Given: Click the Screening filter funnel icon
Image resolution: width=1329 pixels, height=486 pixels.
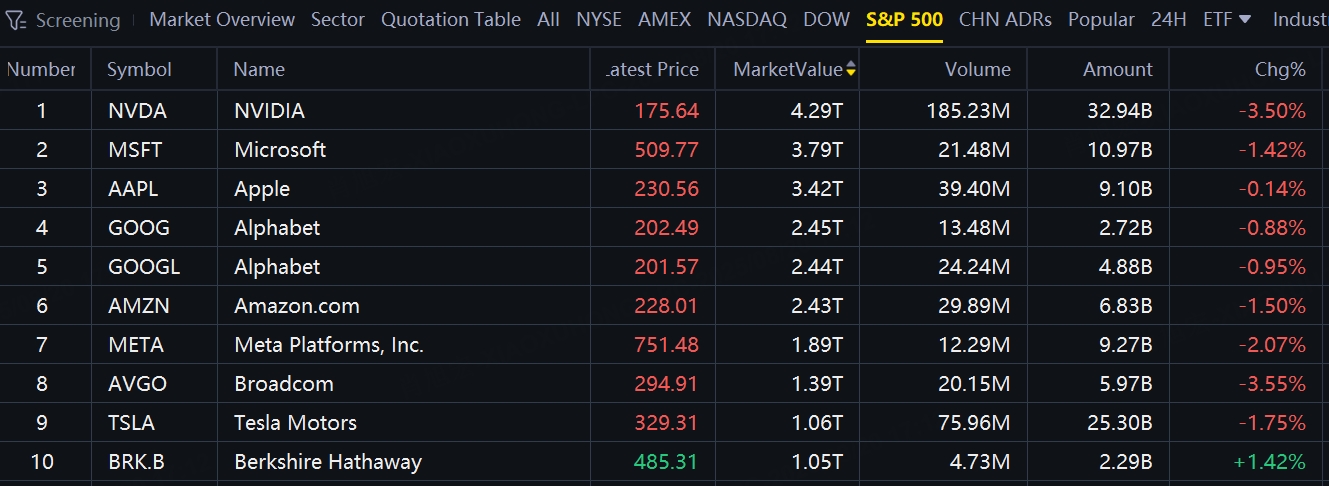Looking at the screenshot, I should pos(15,20).
